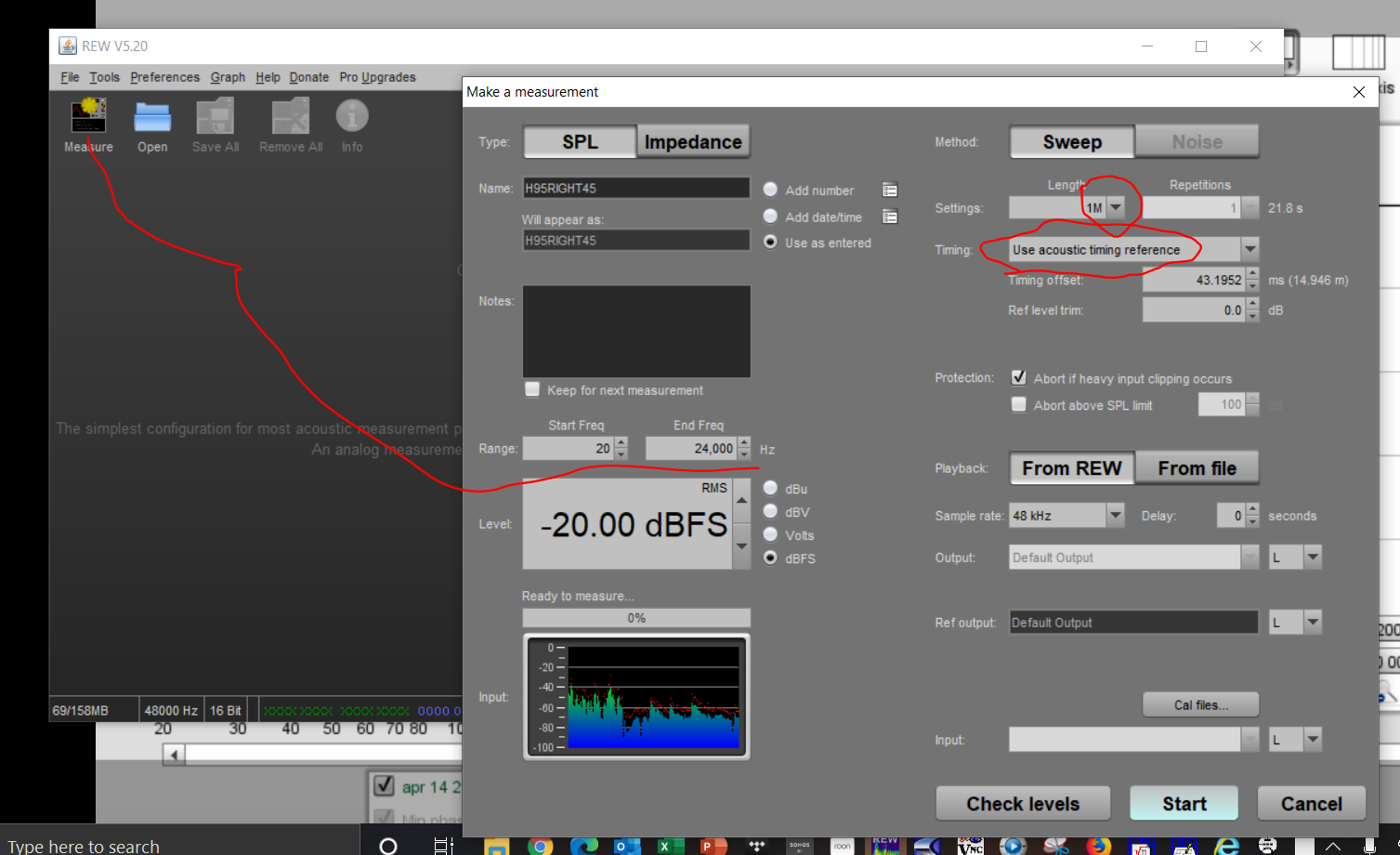Click the list icon beside Add date/time
Image resolution: width=1400 pixels, height=855 pixels.
[890, 217]
